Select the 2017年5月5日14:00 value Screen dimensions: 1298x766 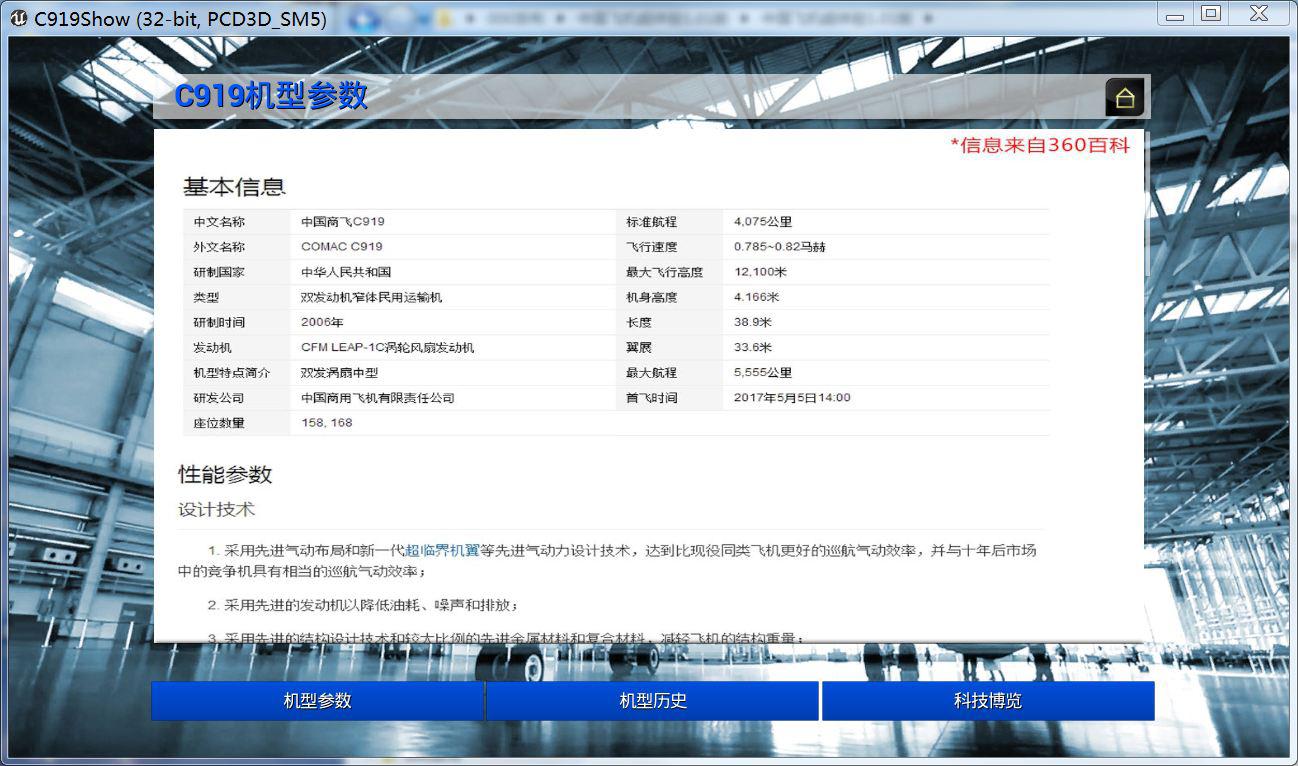click(x=792, y=398)
